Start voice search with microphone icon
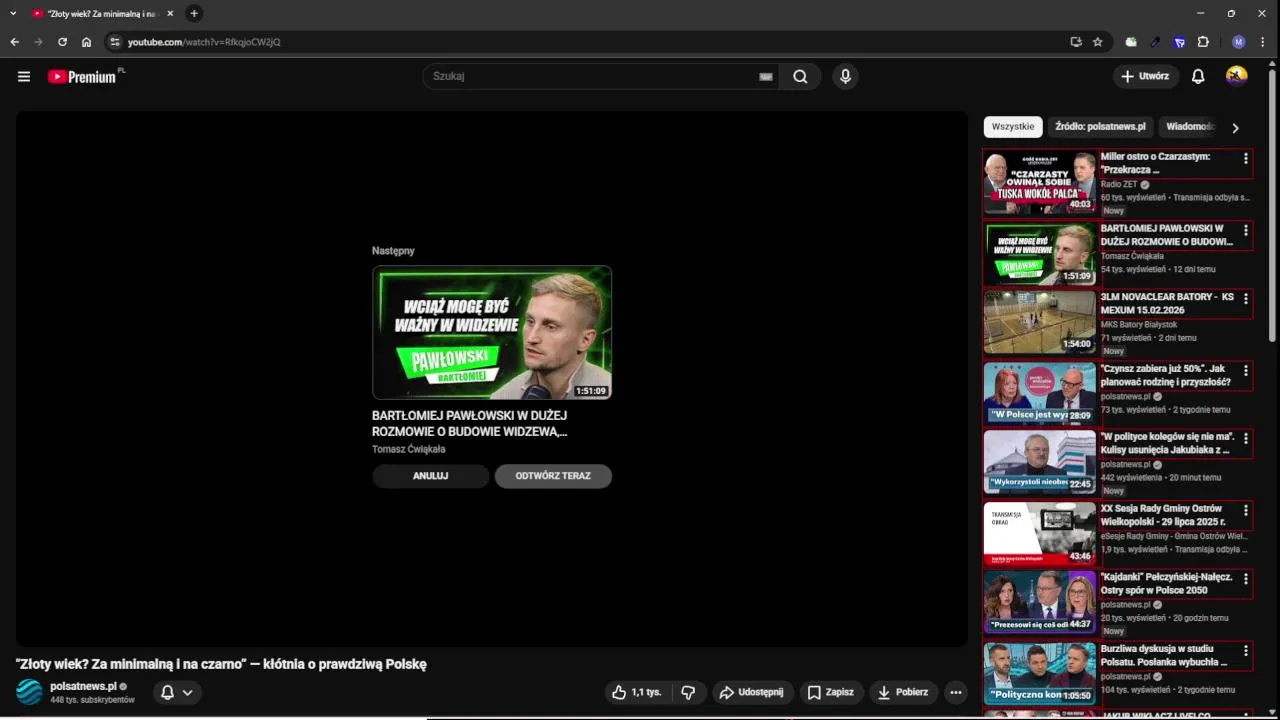This screenshot has height=720, width=1280. point(846,76)
